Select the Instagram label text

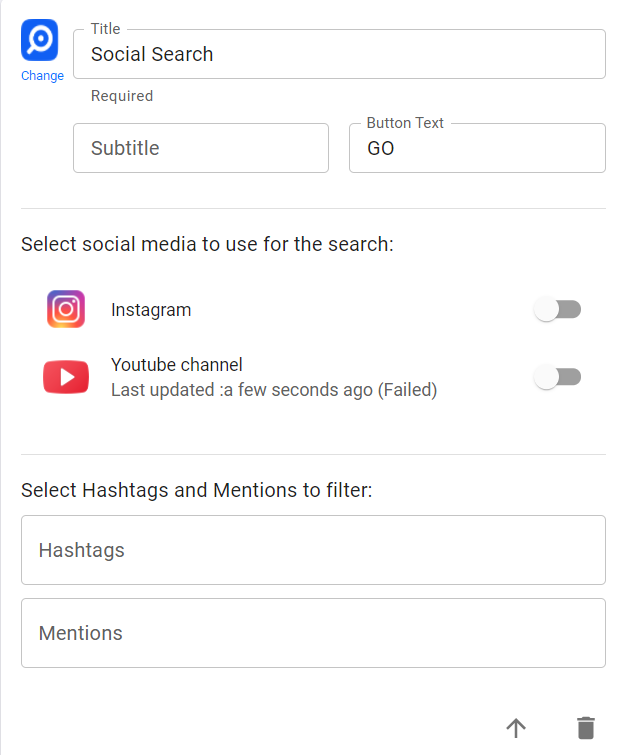151,310
